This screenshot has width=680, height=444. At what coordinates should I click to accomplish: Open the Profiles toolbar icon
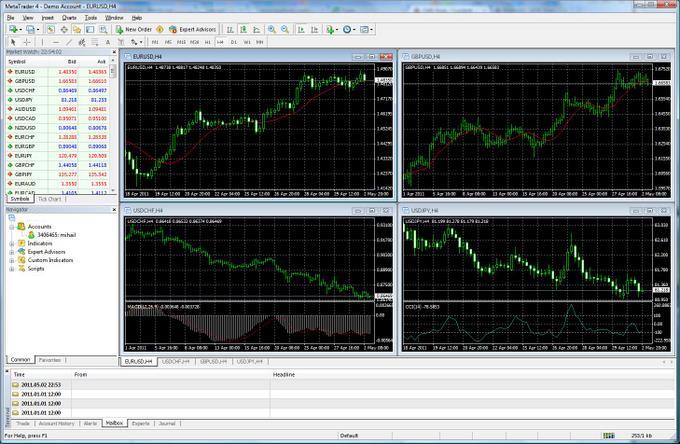click(x=30, y=29)
